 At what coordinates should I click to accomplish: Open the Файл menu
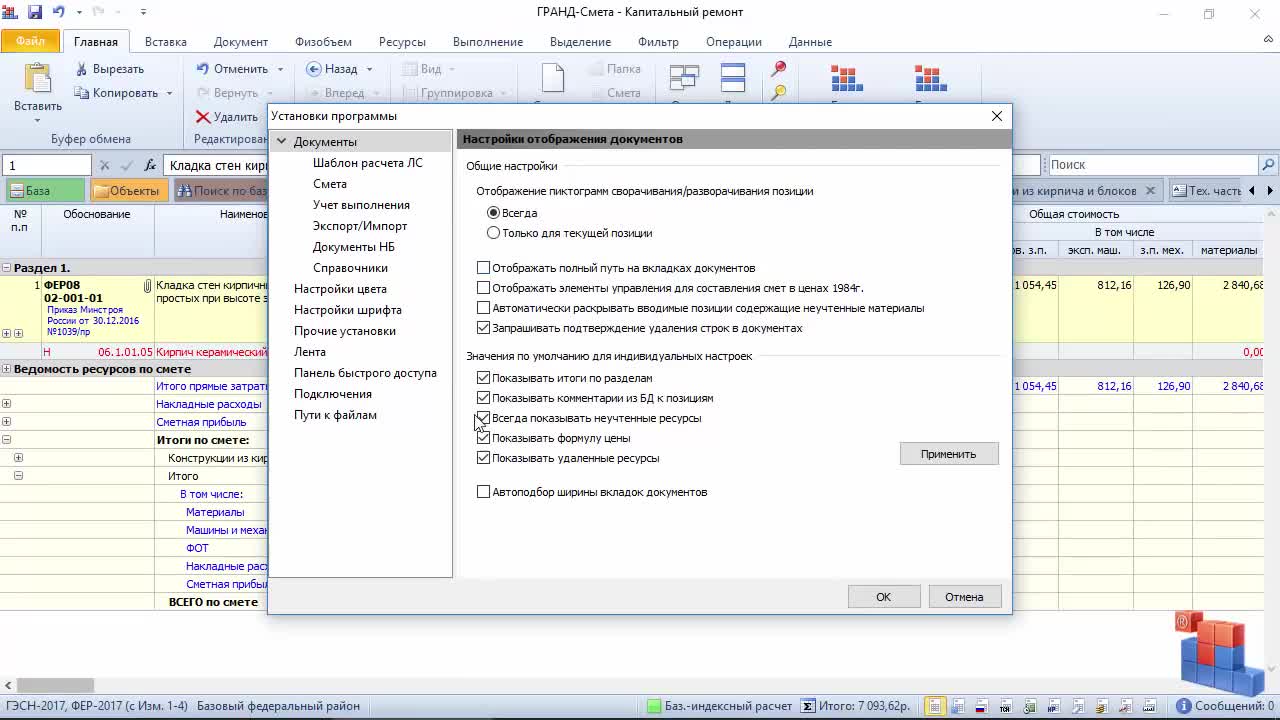30,42
